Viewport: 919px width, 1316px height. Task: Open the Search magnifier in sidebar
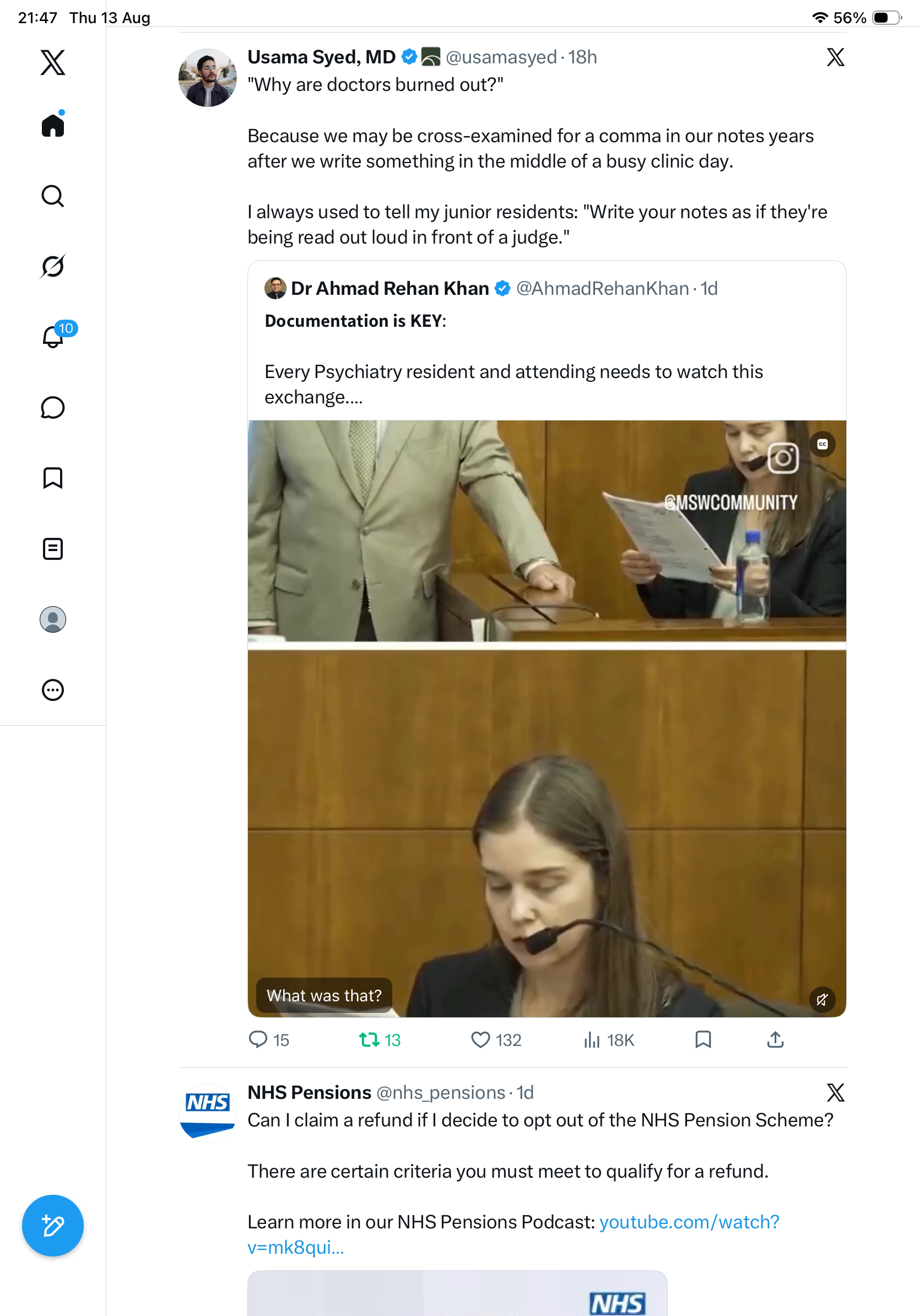pyautogui.click(x=53, y=196)
